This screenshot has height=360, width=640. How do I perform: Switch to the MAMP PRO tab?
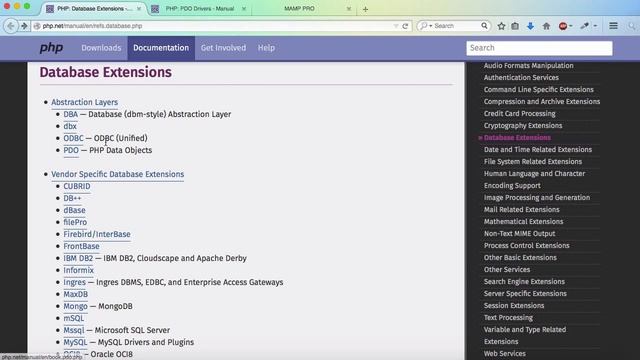pos(299,9)
